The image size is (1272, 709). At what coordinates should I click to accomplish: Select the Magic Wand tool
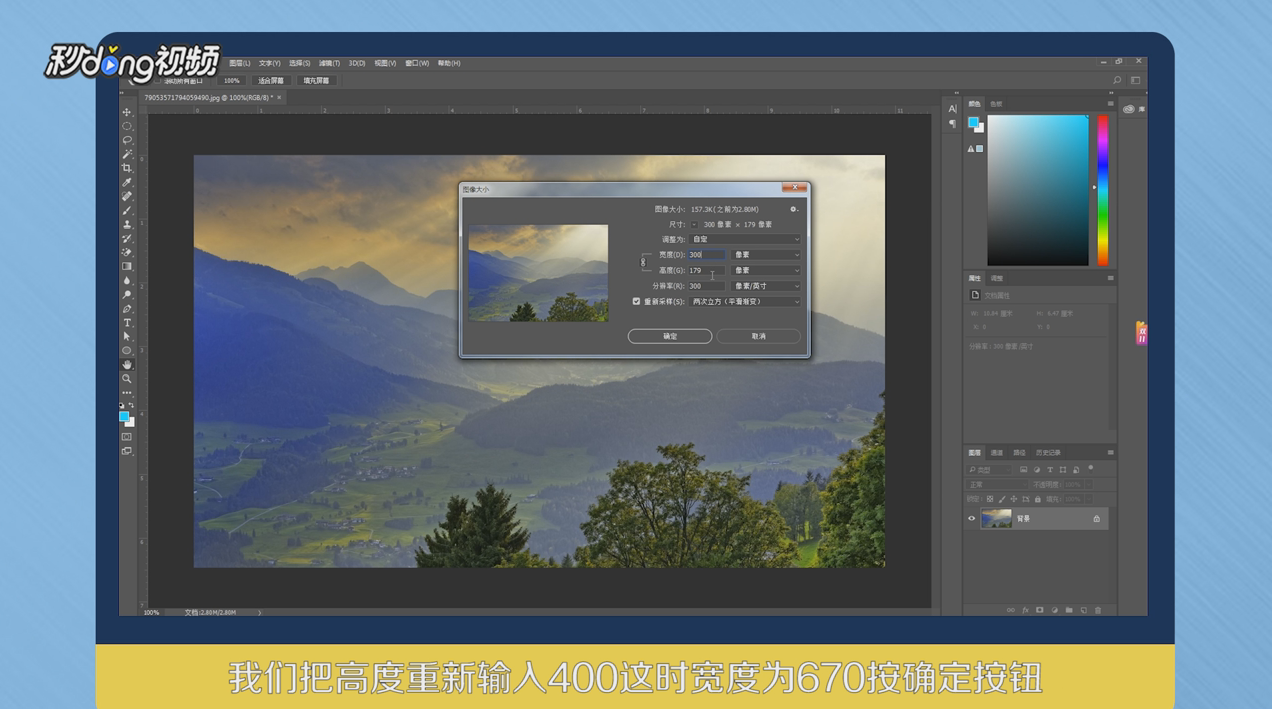127,154
